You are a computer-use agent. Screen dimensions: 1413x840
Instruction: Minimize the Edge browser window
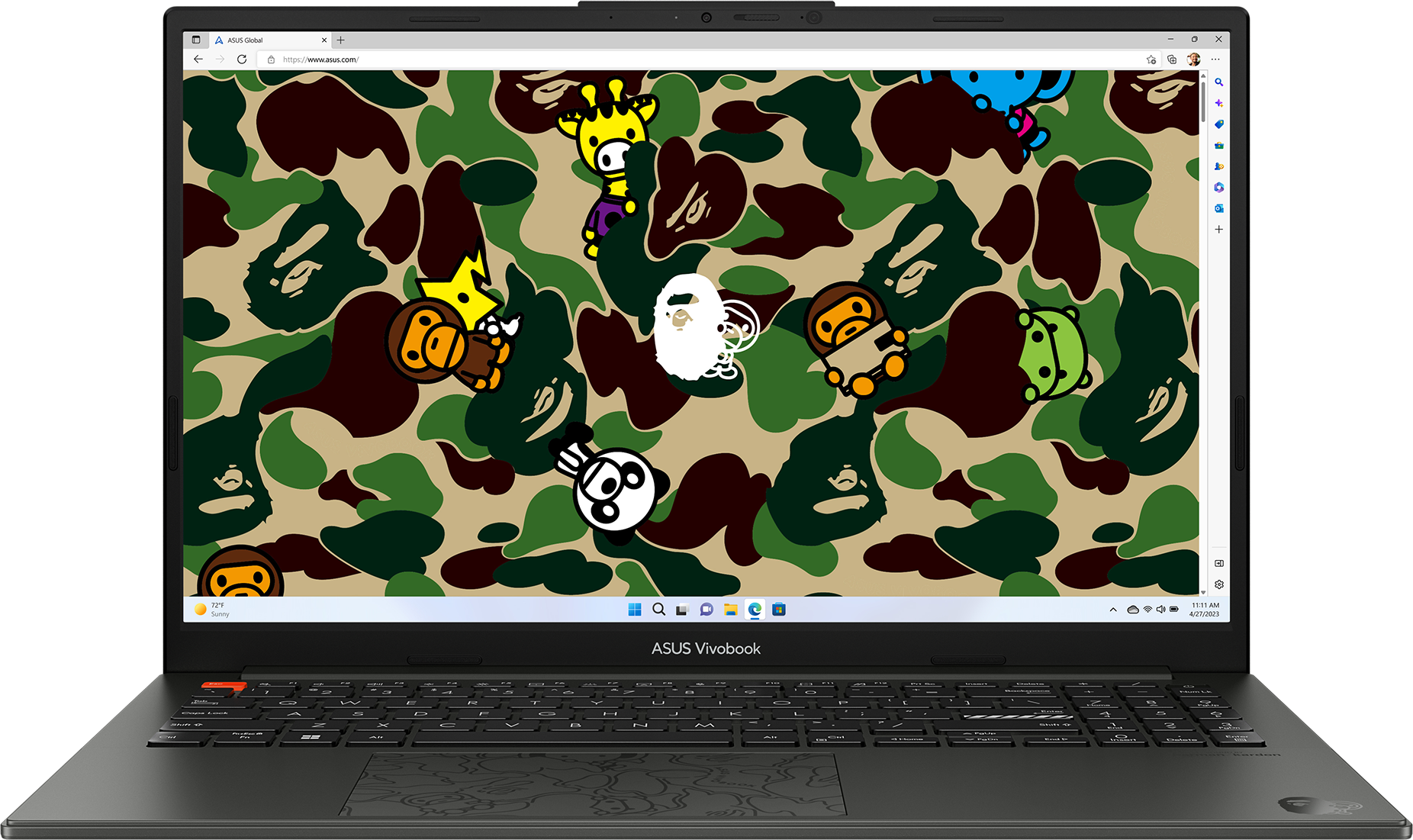click(x=1170, y=40)
